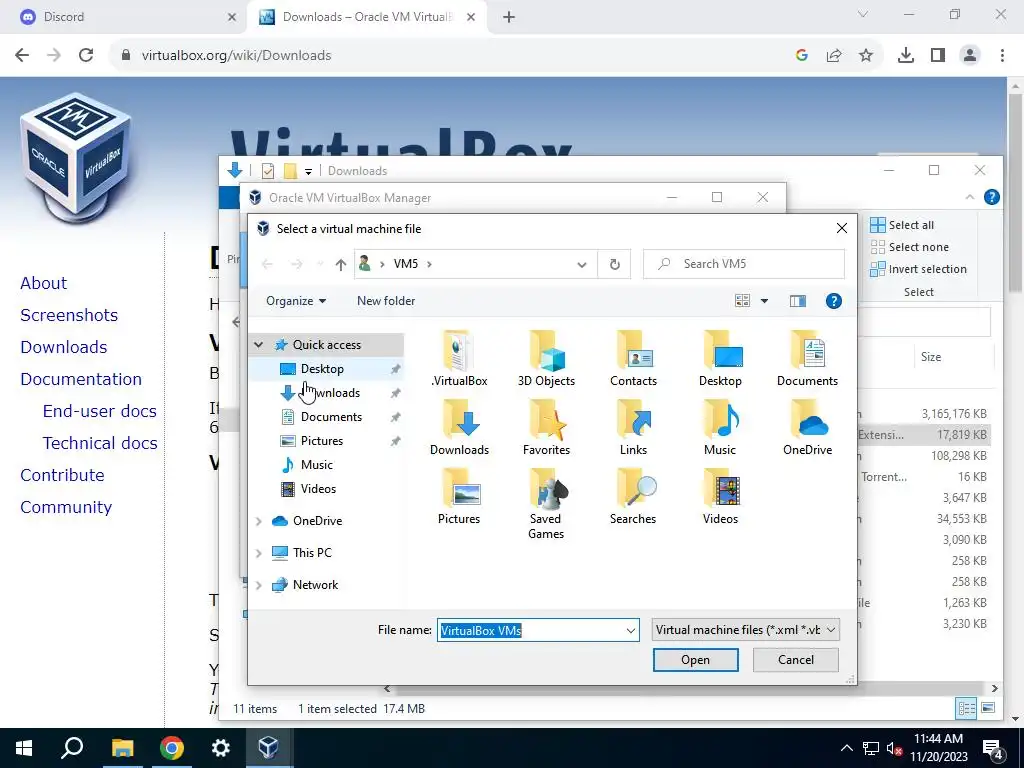Bookmark this page with the star icon
Image resolution: width=1024 pixels, height=768 pixels.
866,56
